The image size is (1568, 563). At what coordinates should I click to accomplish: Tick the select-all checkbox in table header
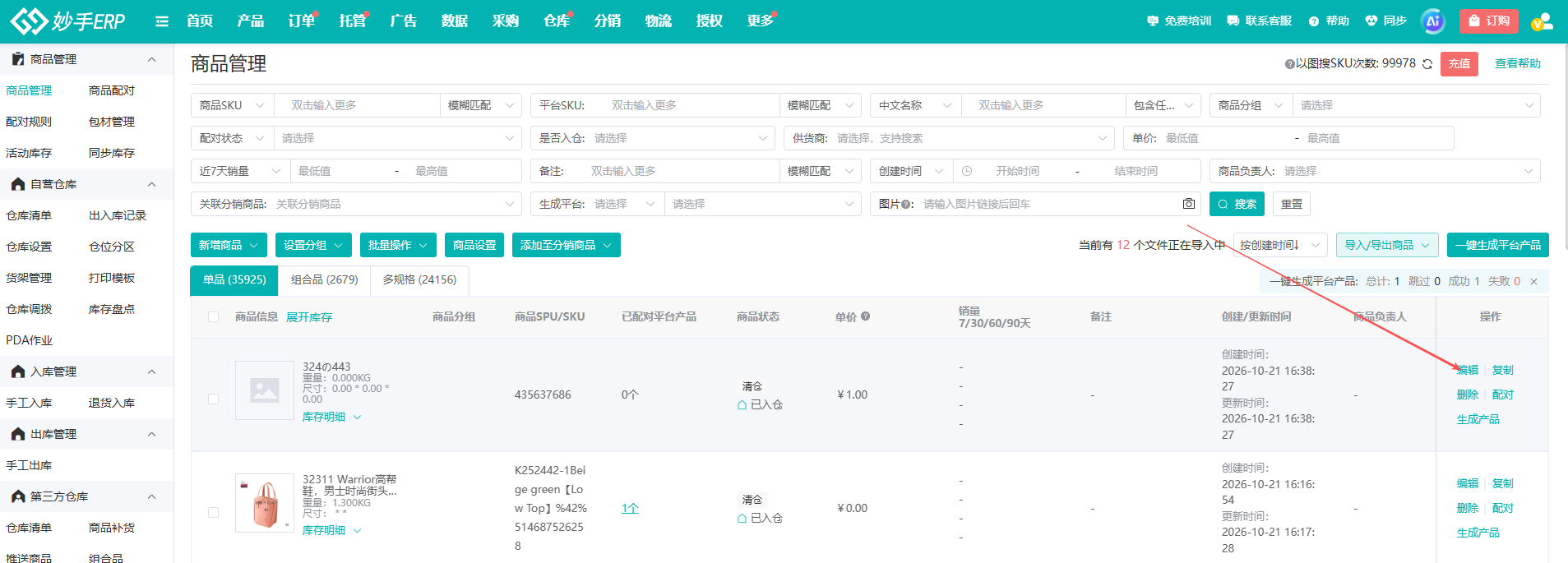(x=214, y=316)
